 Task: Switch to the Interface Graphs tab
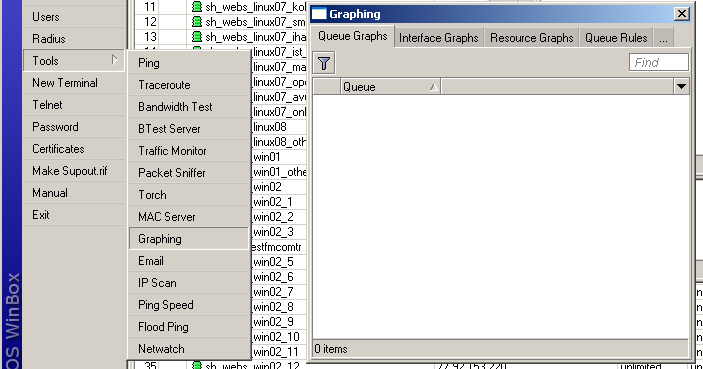(x=438, y=38)
